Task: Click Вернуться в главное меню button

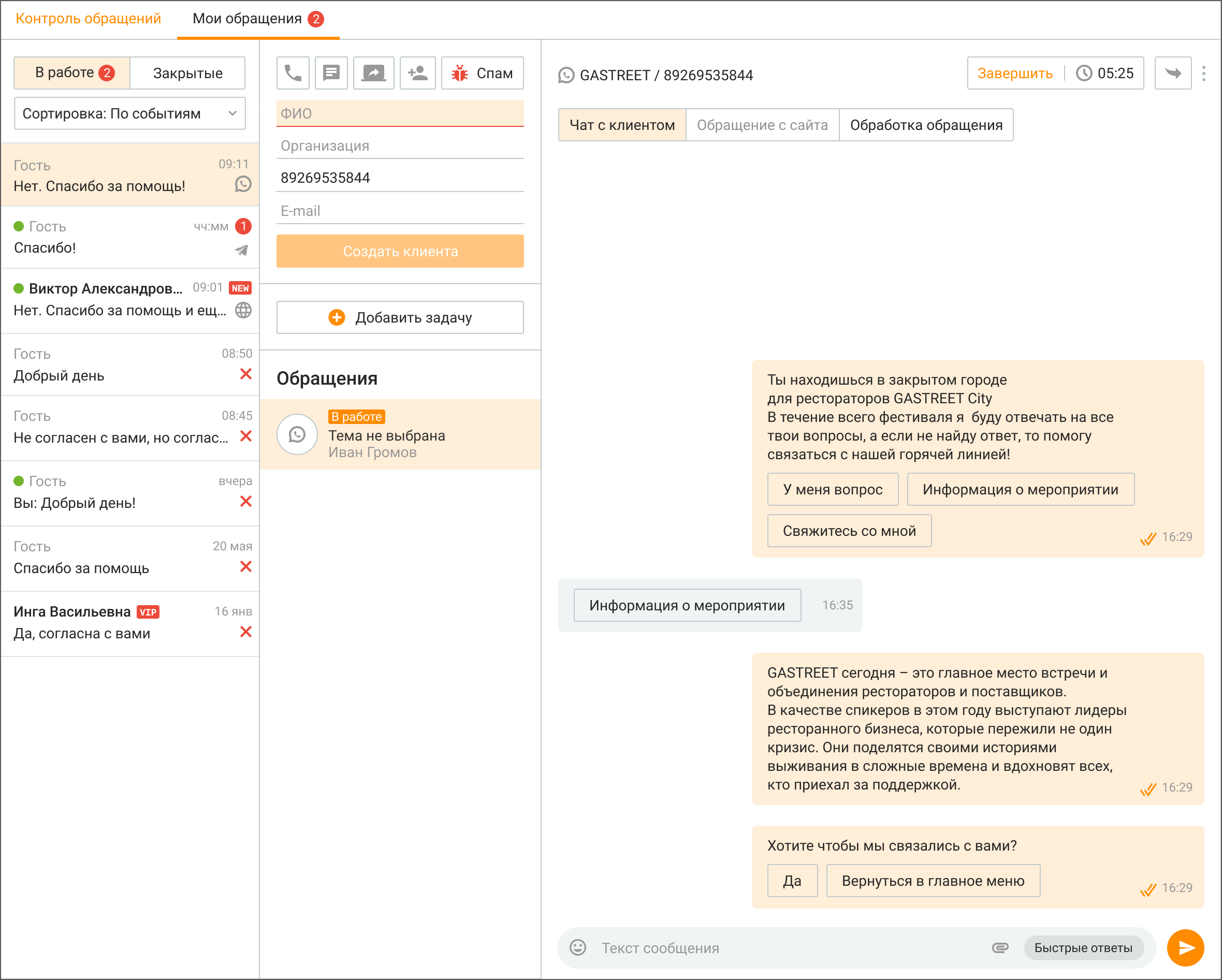Action: pos(933,881)
